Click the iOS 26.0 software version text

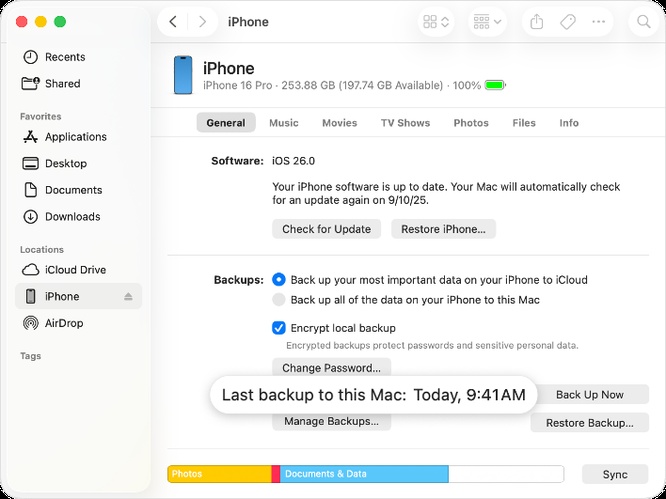pyautogui.click(x=293, y=161)
